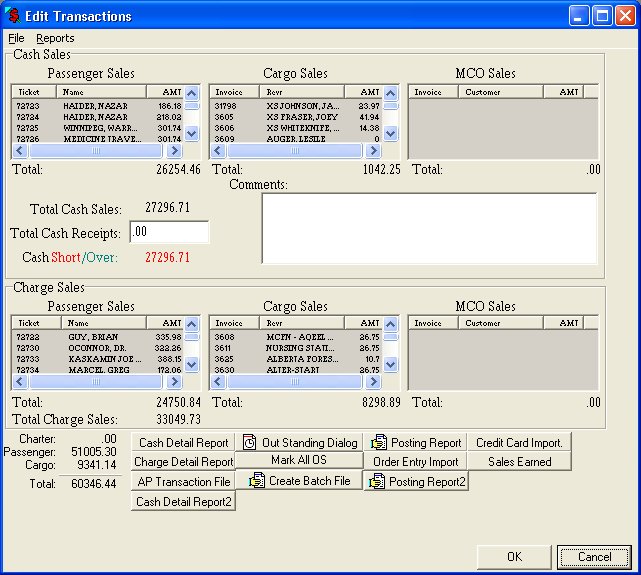
Task: Click the Cash Detail Report button
Action: coord(183,443)
